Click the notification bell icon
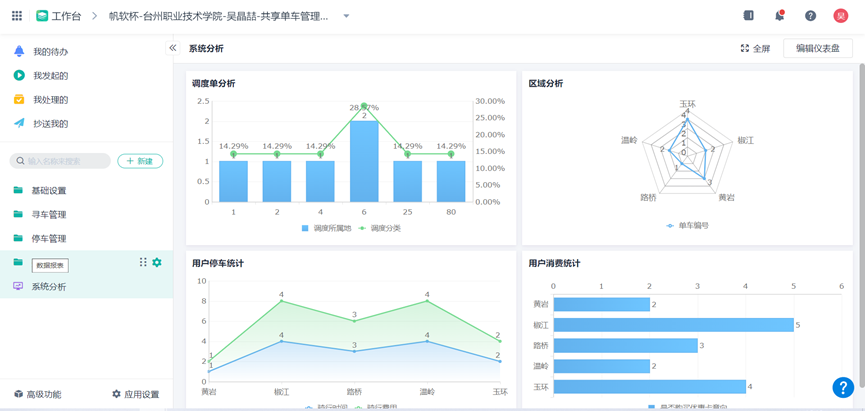 tap(779, 16)
